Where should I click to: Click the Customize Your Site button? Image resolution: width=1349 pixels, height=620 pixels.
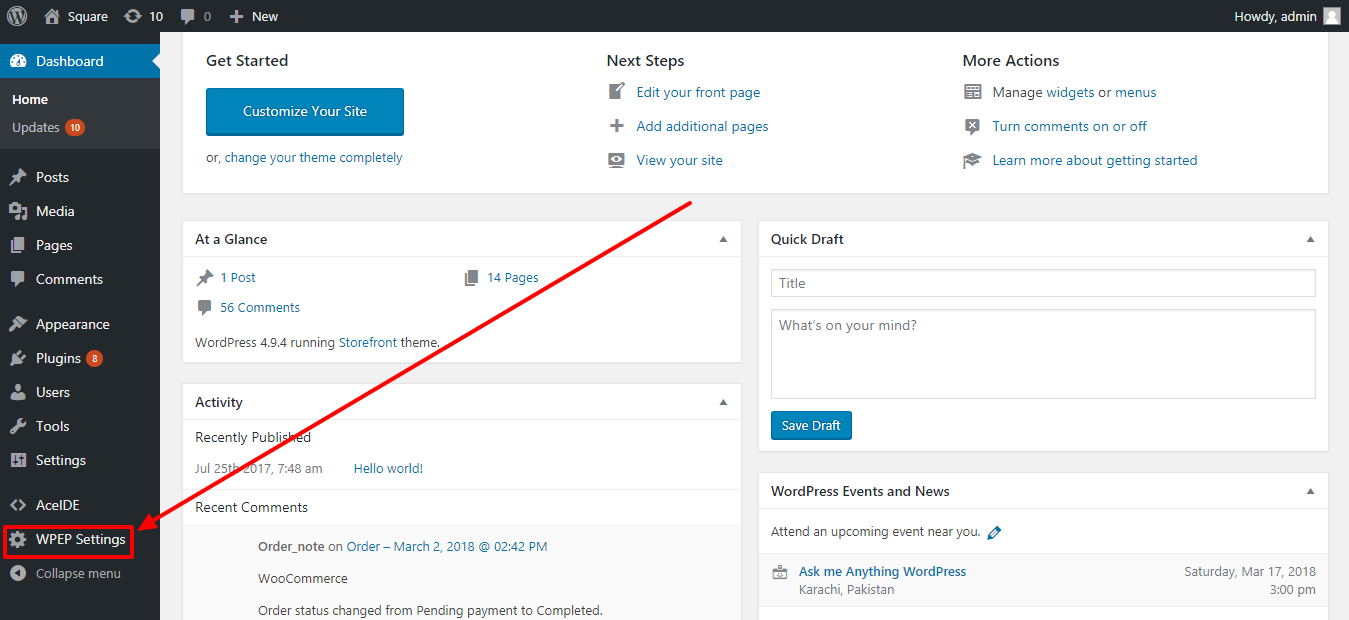click(305, 111)
